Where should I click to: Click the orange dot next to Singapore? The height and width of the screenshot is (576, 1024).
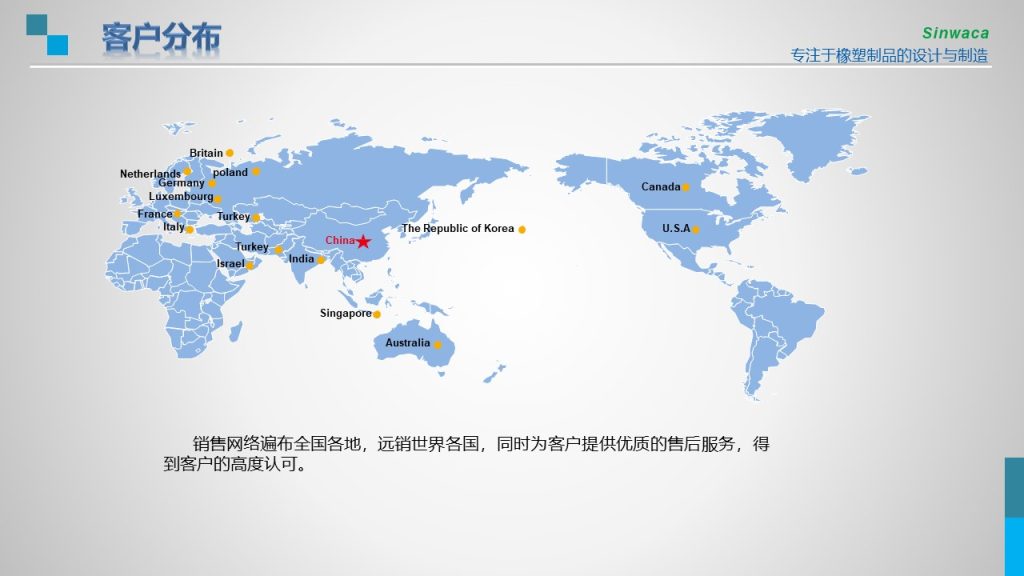377,315
